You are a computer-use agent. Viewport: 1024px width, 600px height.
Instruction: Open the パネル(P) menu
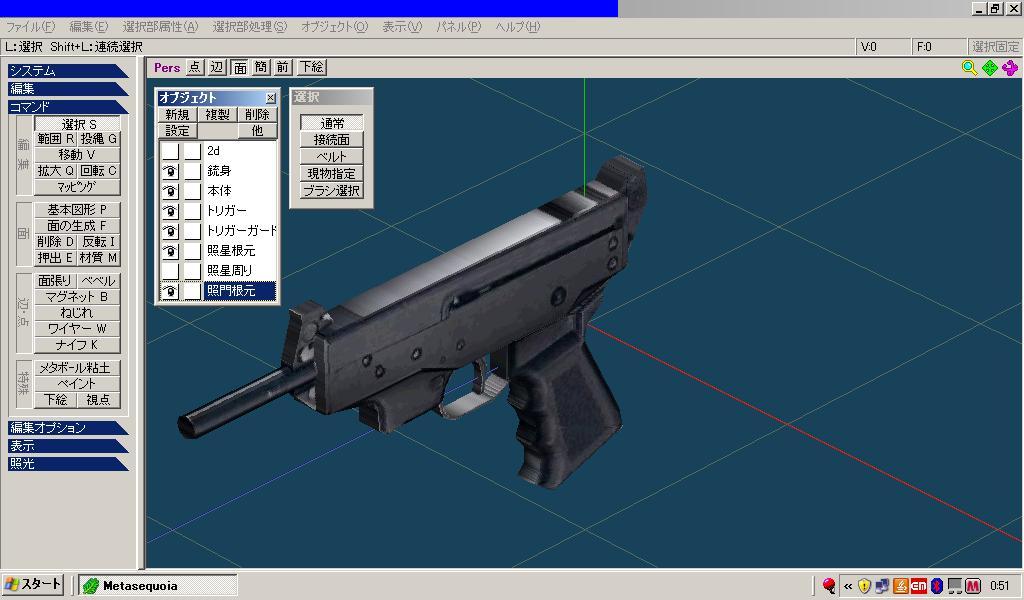pyautogui.click(x=458, y=27)
